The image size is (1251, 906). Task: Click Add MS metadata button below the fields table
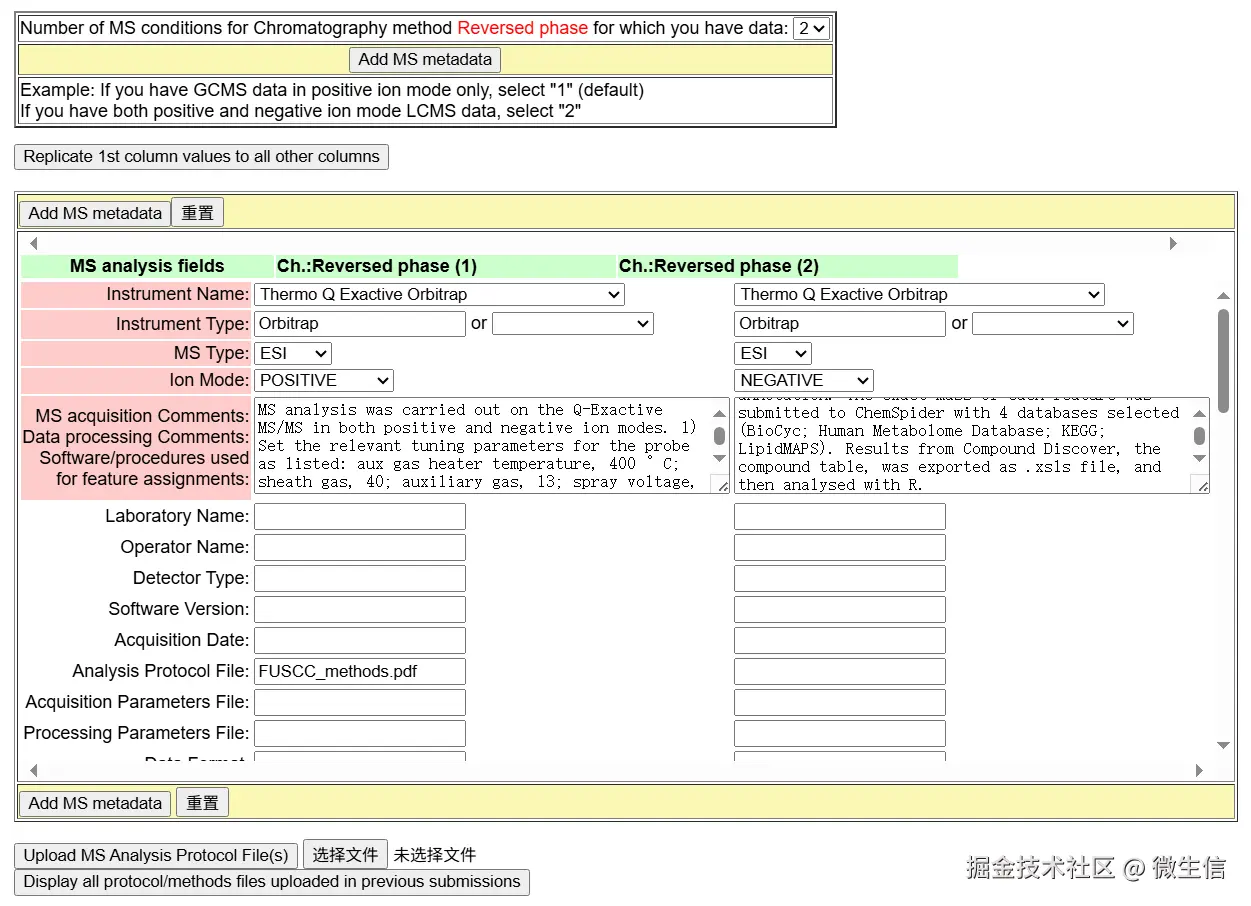pos(95,803)
